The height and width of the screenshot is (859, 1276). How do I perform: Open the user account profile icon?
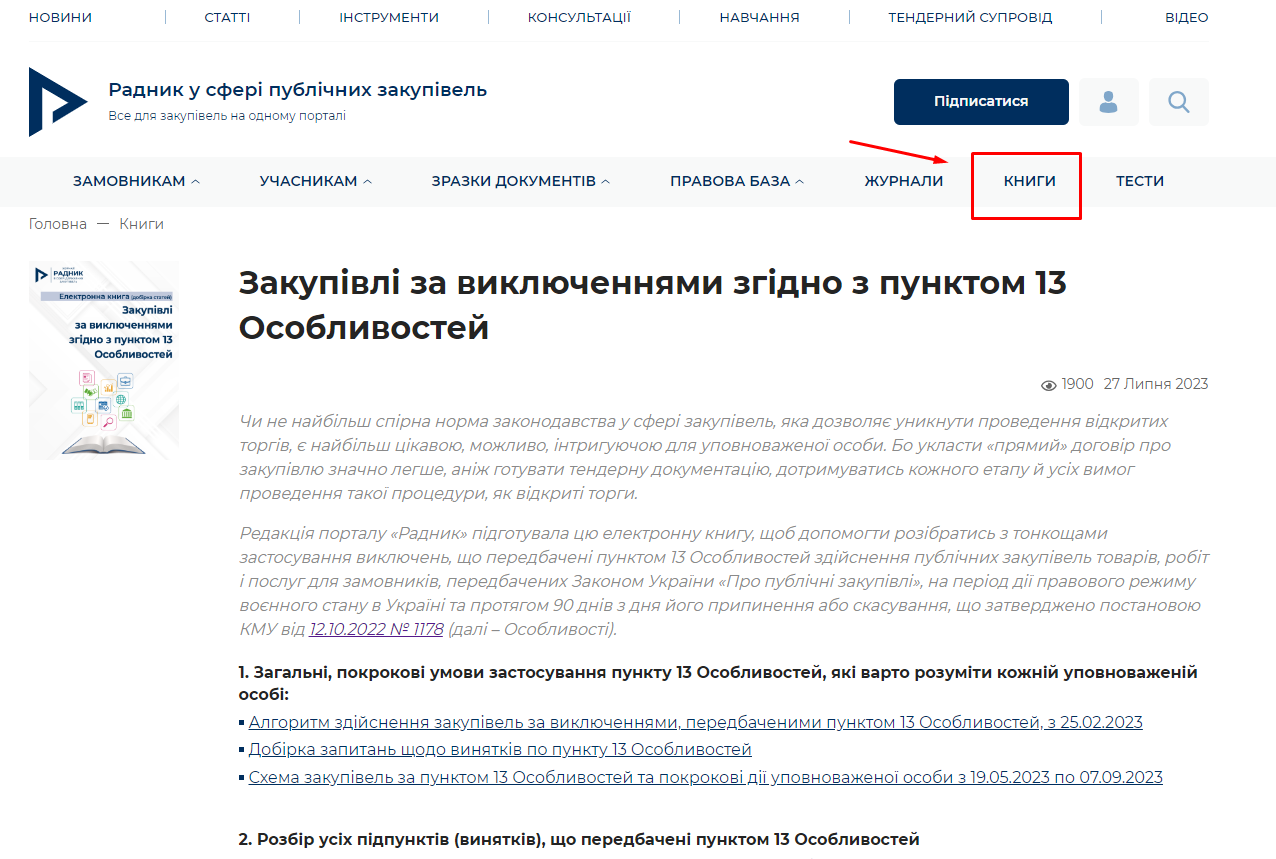pos(1108,102)
